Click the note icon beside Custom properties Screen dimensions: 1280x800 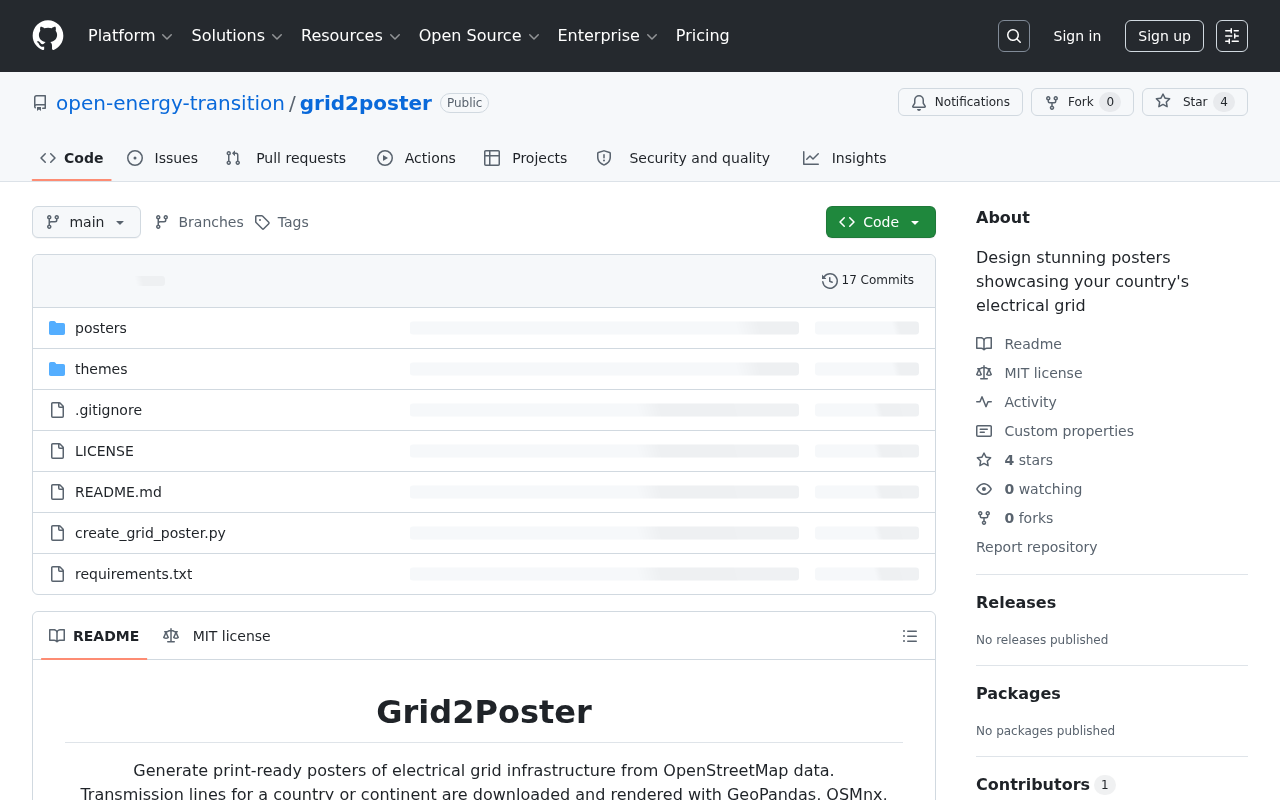pos(984,431)
